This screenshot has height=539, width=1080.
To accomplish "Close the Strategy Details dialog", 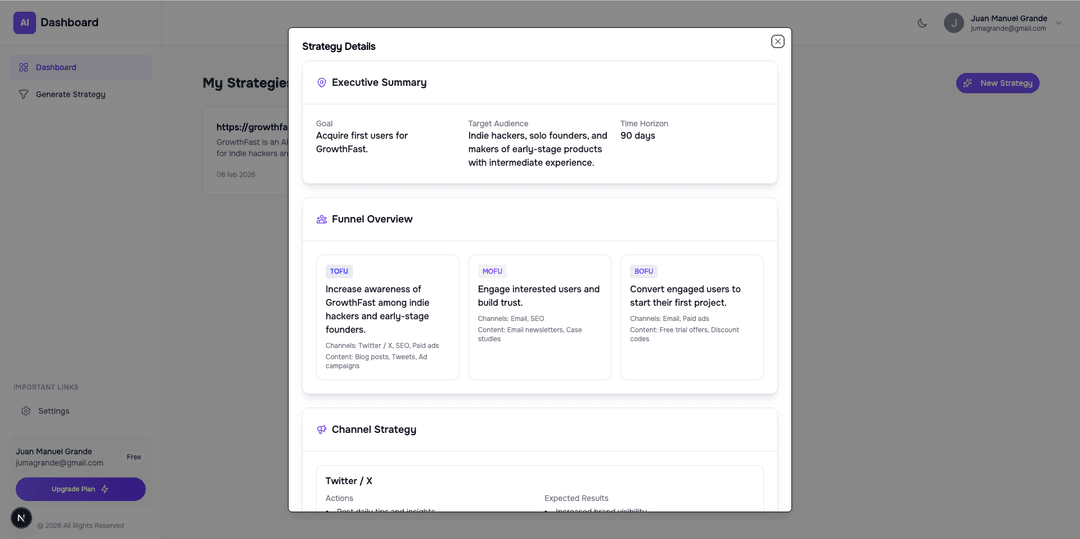I will point(777,41).
